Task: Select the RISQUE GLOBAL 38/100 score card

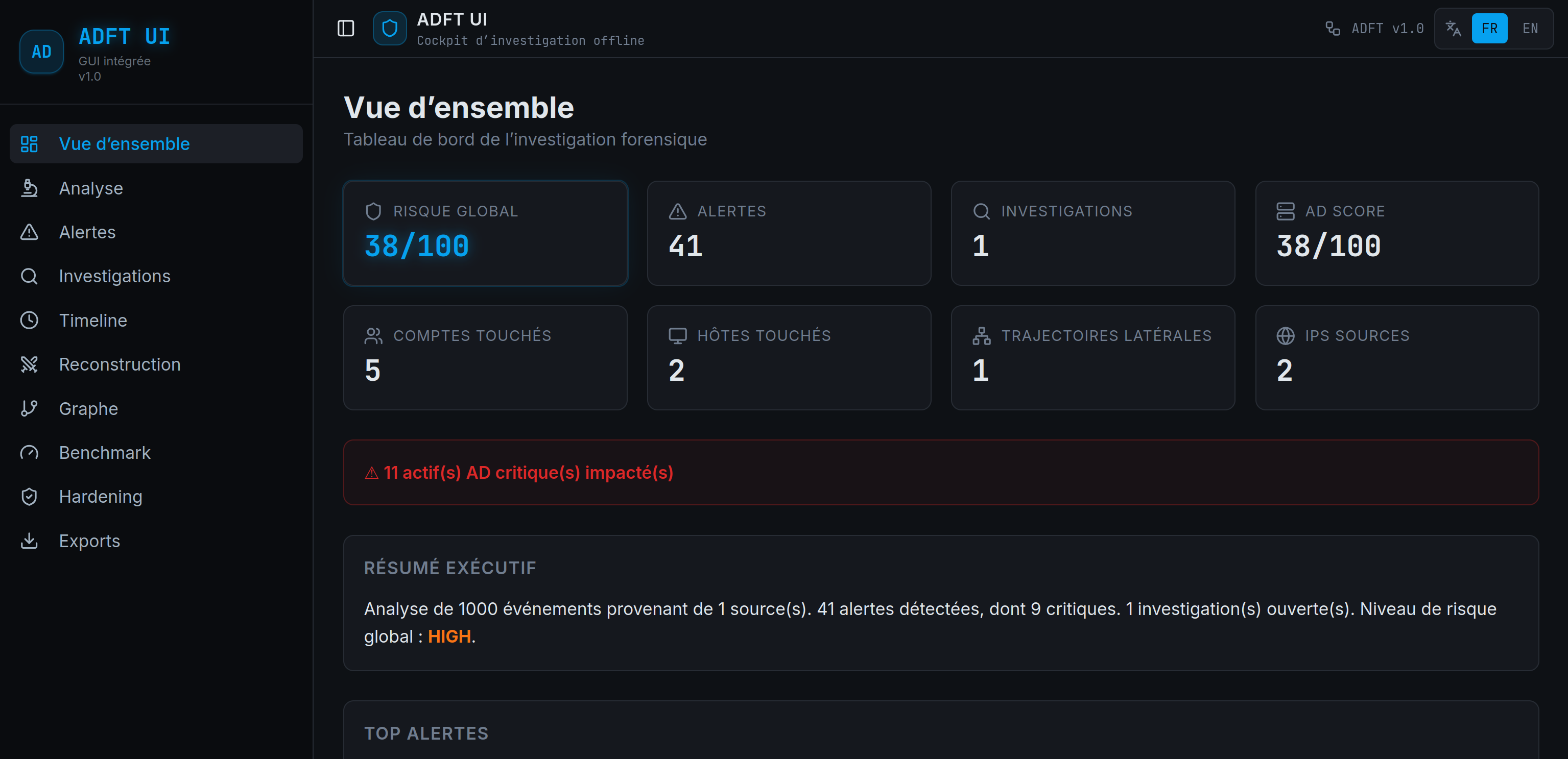Action: pos(485,233)
